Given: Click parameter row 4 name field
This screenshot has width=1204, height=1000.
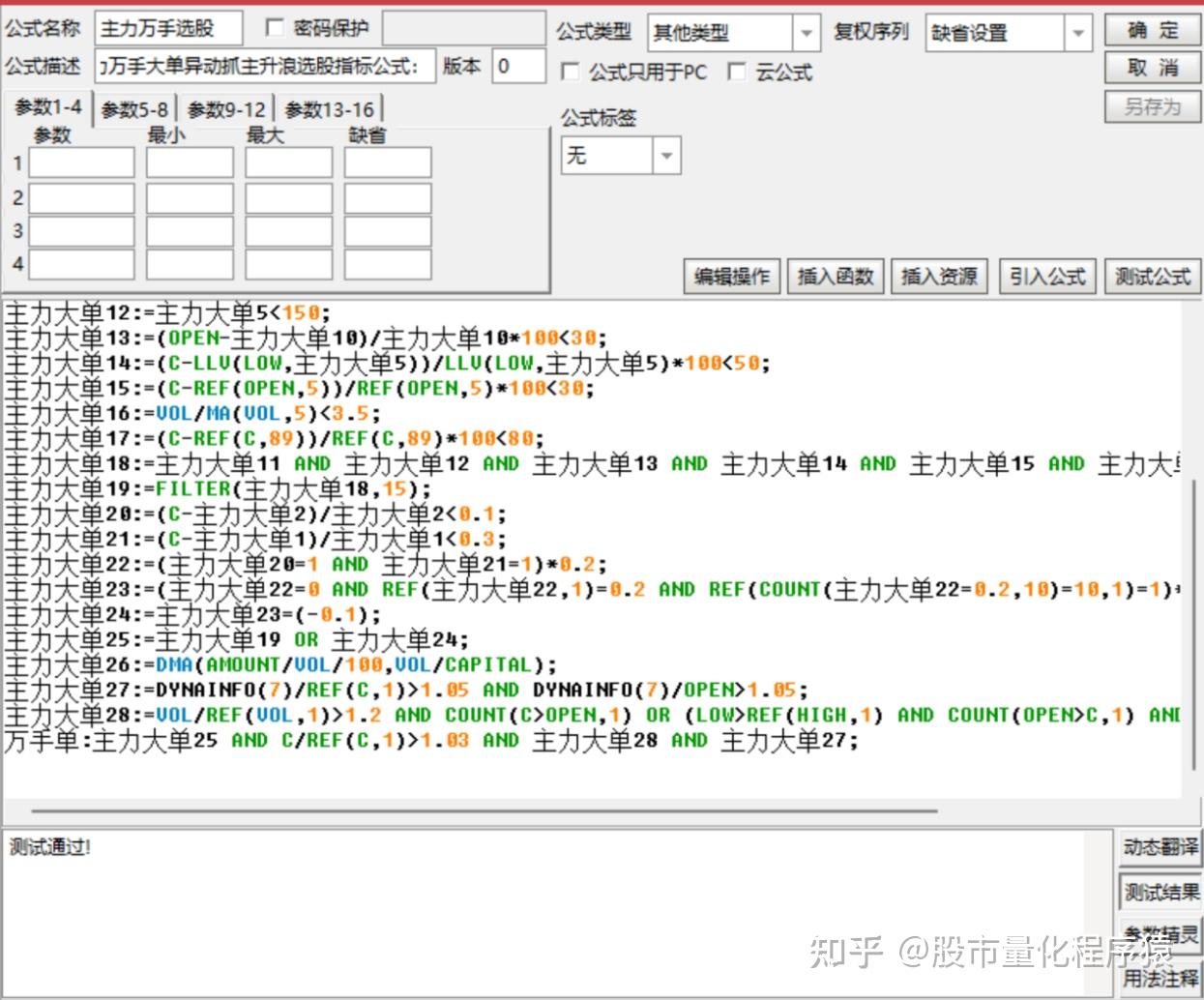Looking at the screenshot, I should [81, 263].
